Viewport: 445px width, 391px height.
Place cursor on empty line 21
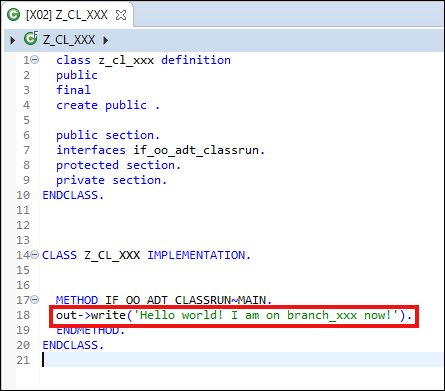coord(242,360)
